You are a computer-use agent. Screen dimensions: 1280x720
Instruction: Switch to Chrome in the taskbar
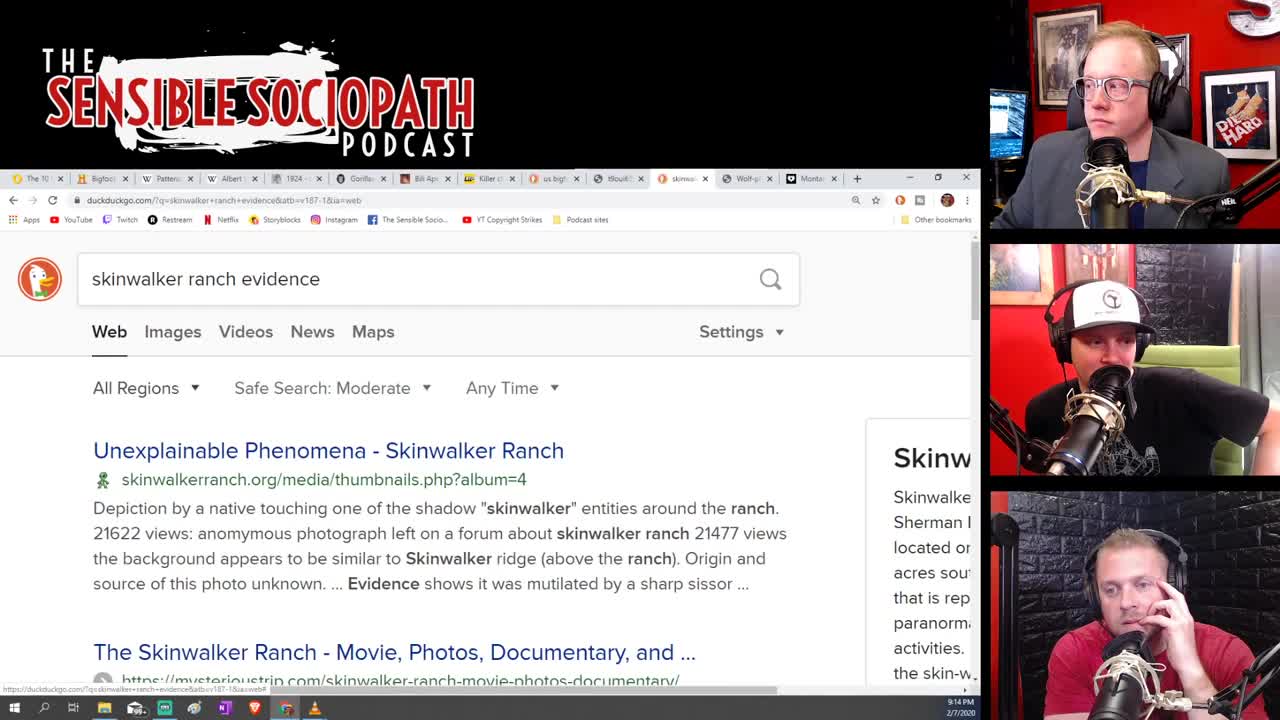(x=286, y=708)
